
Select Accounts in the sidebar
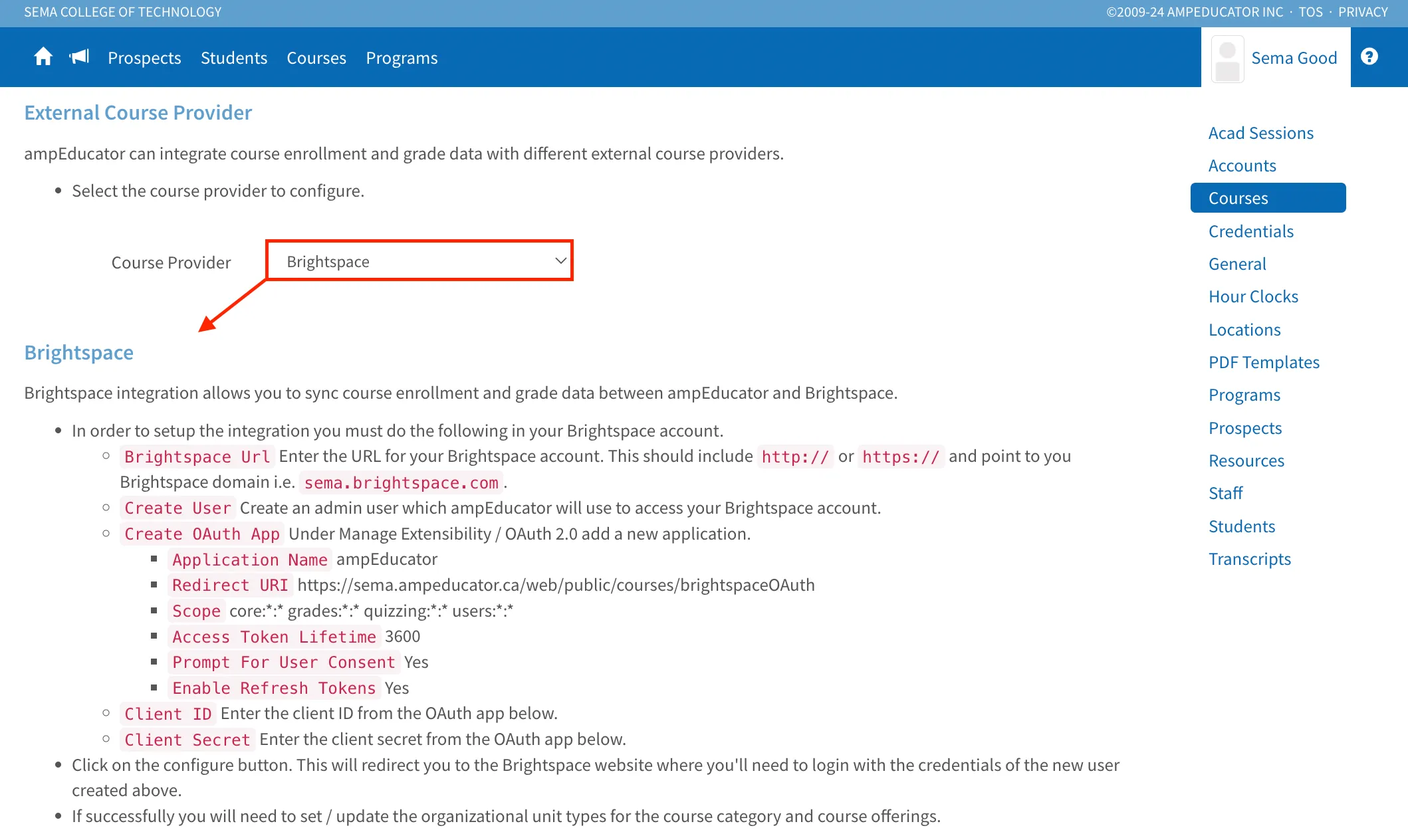[x=1242, y=165]
